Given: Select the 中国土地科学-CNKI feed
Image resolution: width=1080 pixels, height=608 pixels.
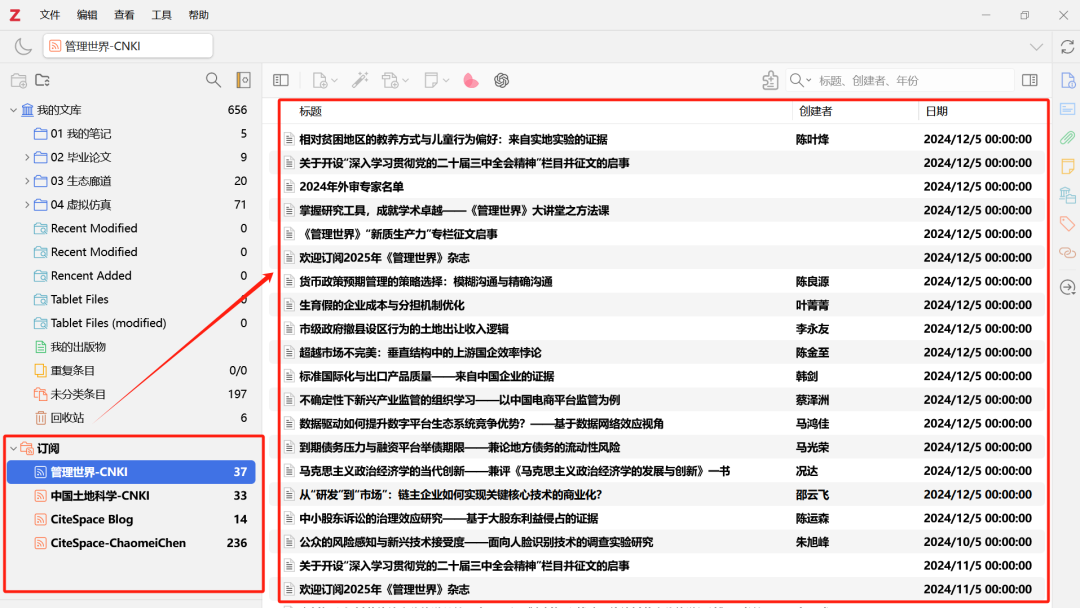Looking at the screenshot, I should pos(100,495).
